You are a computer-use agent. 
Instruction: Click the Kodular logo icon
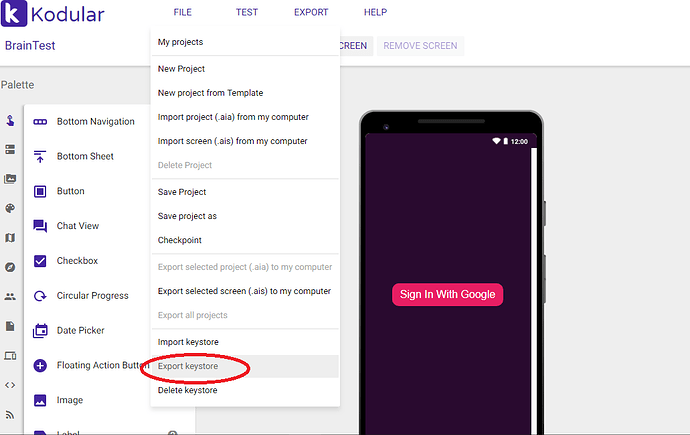(14, 13)
